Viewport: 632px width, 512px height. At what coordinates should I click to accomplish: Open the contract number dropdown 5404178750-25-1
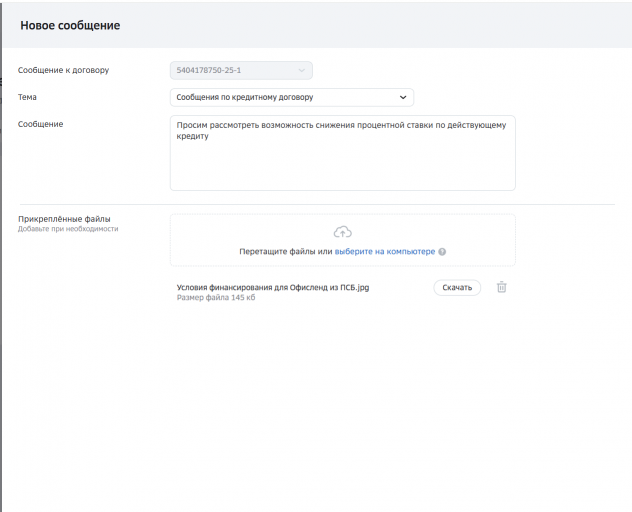(241, 70)
